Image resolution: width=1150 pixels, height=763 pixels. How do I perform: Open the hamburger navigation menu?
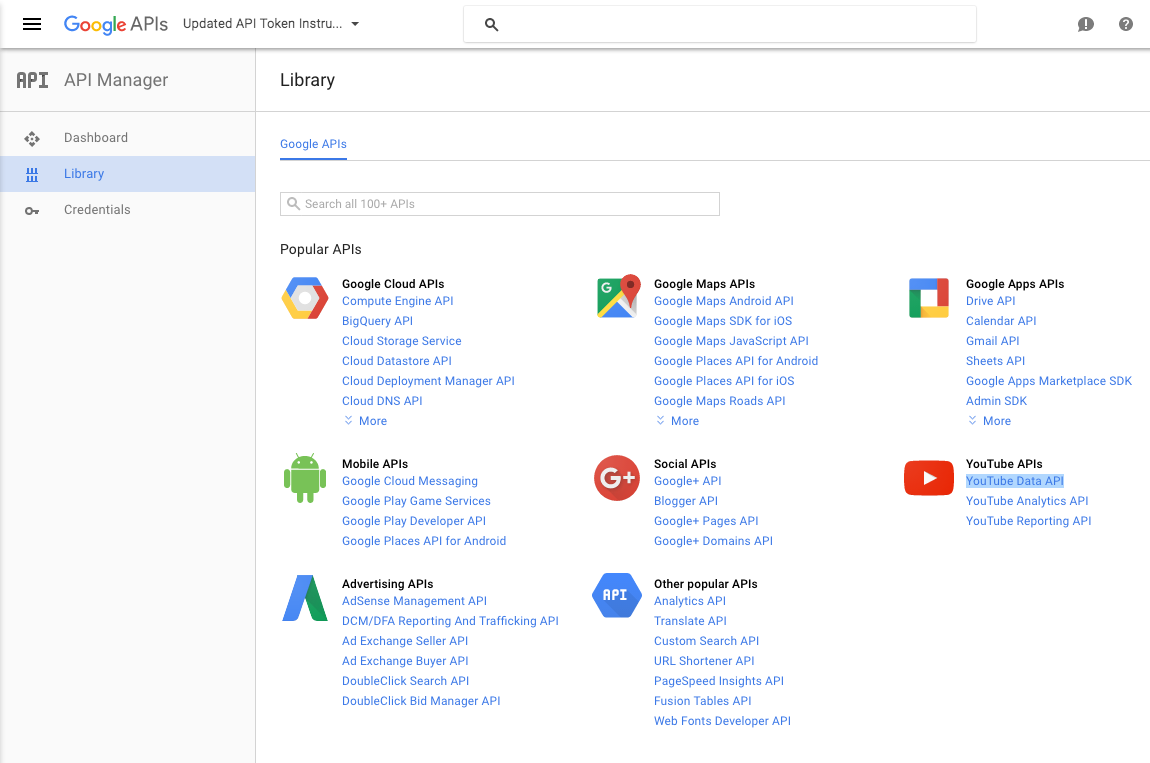coord(32,24)
